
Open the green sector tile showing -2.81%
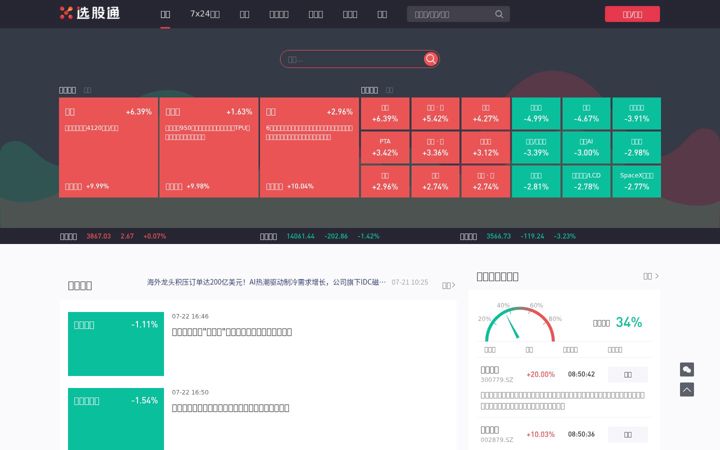click(536, 181)
